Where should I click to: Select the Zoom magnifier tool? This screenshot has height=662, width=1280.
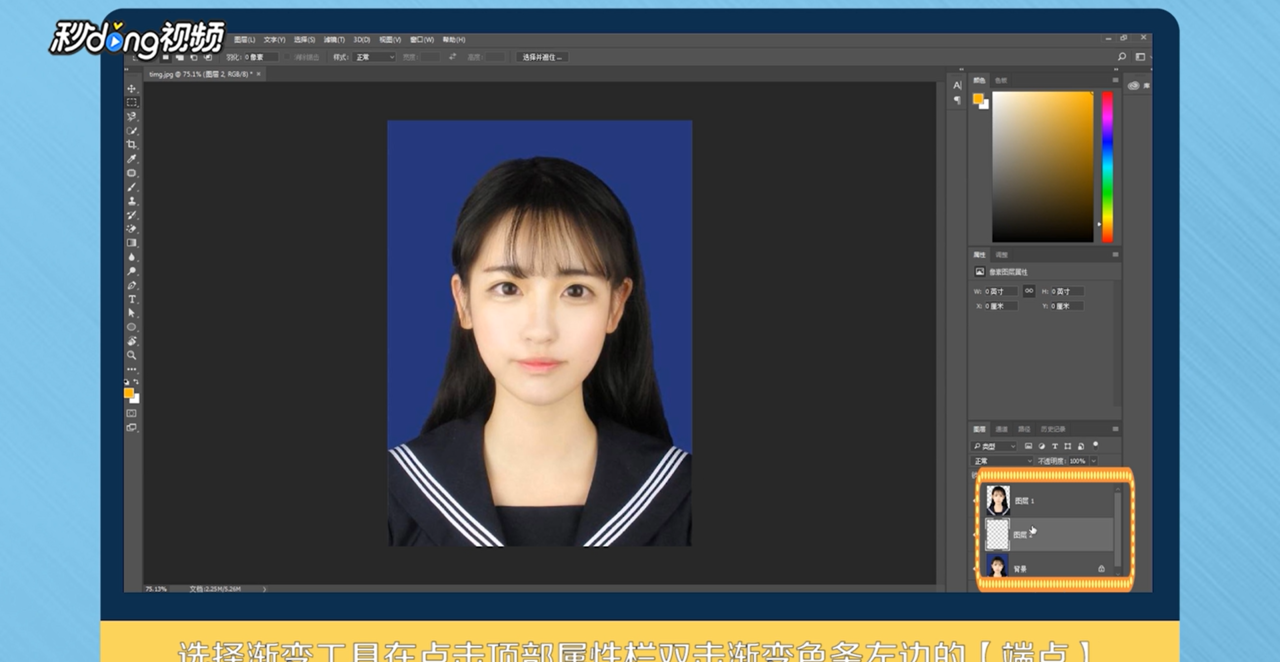tap(132, 355)
